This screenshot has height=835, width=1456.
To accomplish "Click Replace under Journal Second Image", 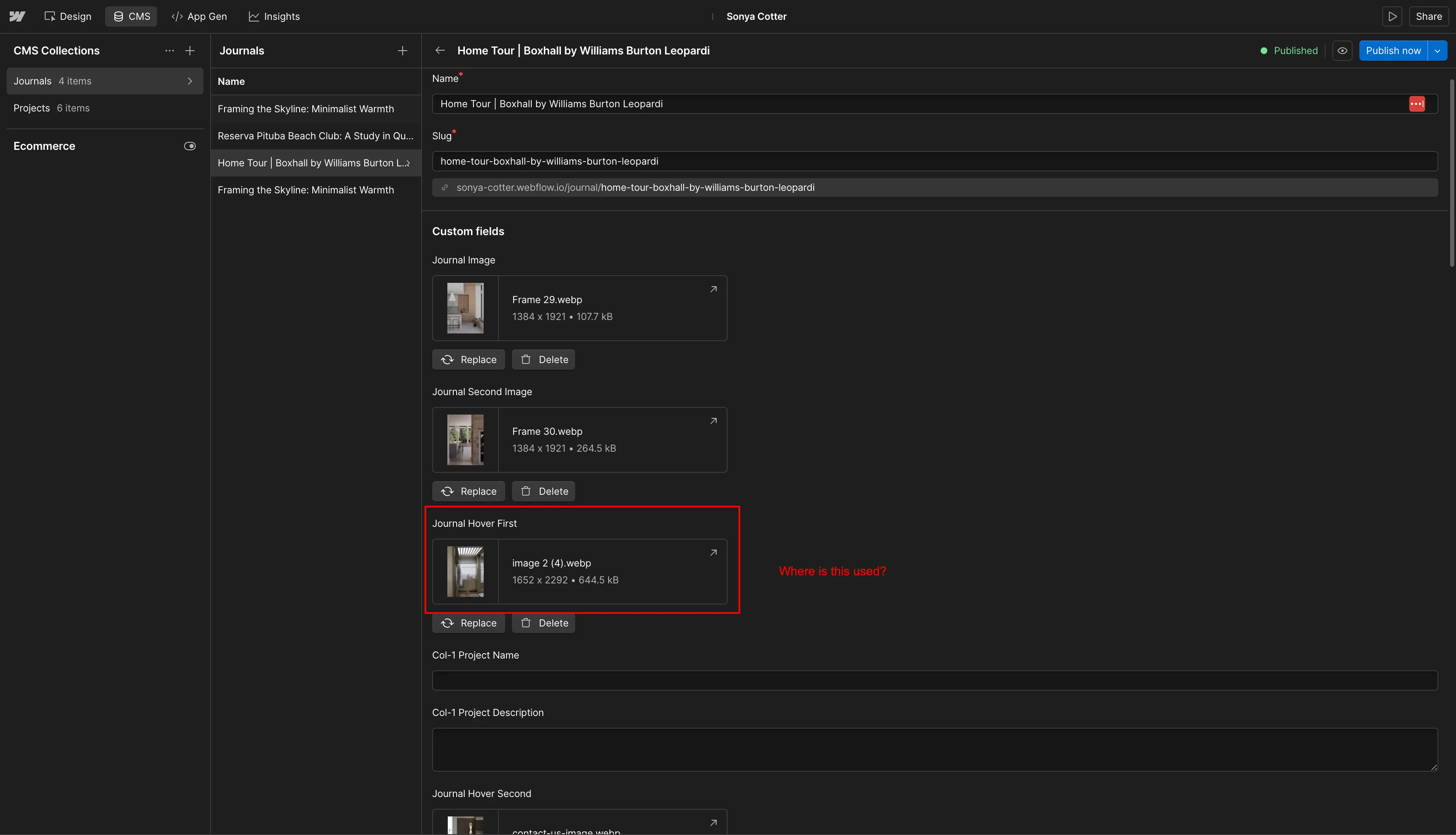I will [468, 491].
